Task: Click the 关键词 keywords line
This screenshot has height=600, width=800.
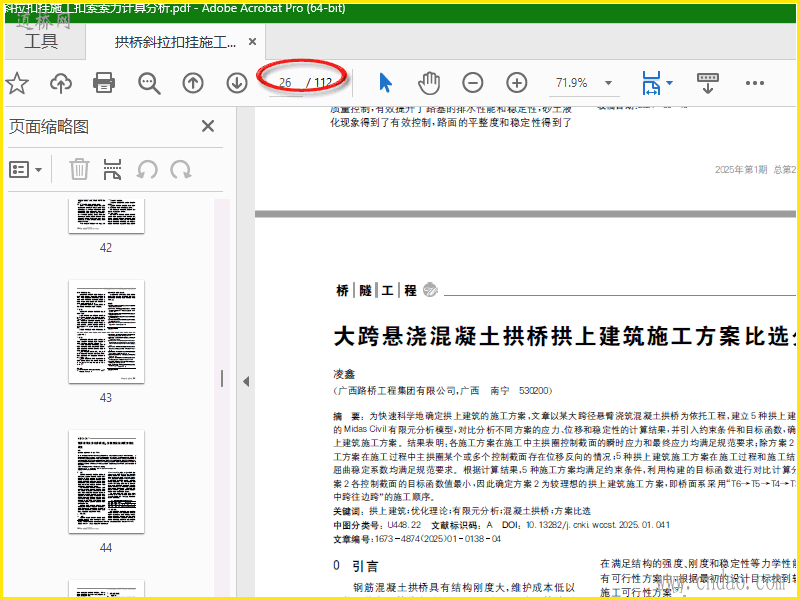Action: click(x=462, y=511)
